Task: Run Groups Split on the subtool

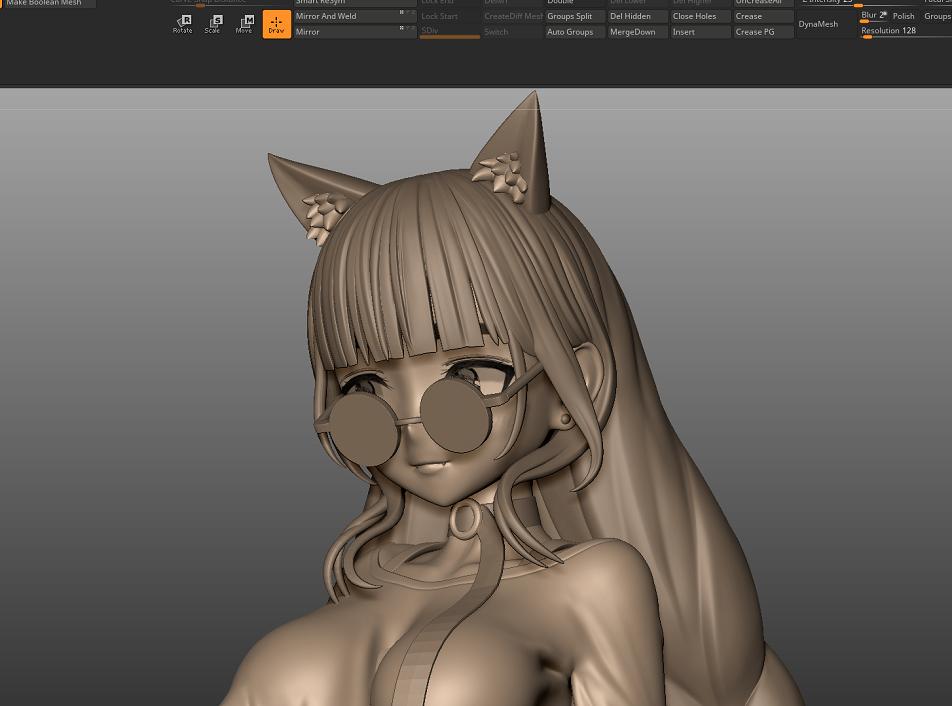Action: 574,16
